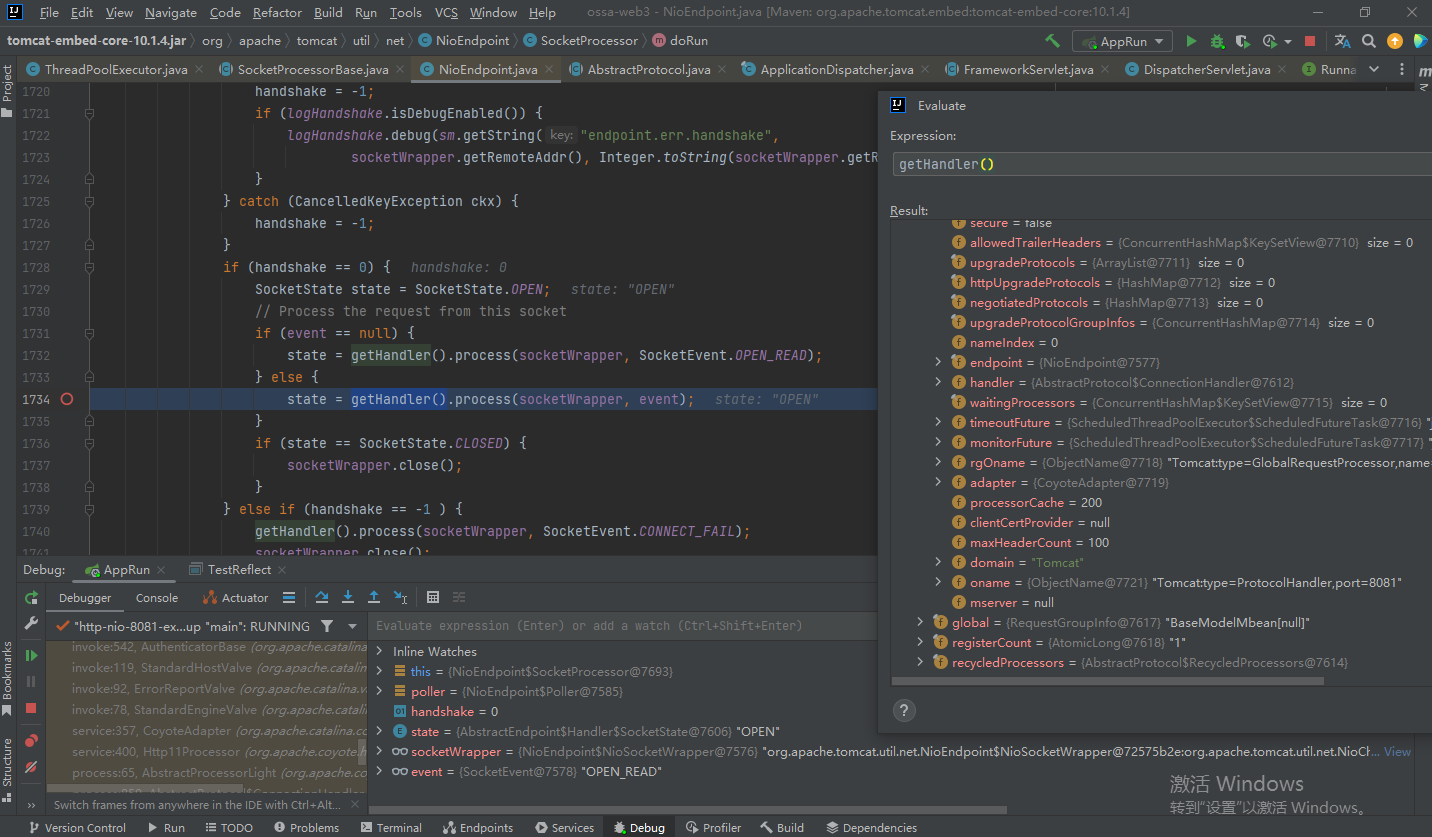Select the TestReflect debug session tab

(x=239, y=569)
